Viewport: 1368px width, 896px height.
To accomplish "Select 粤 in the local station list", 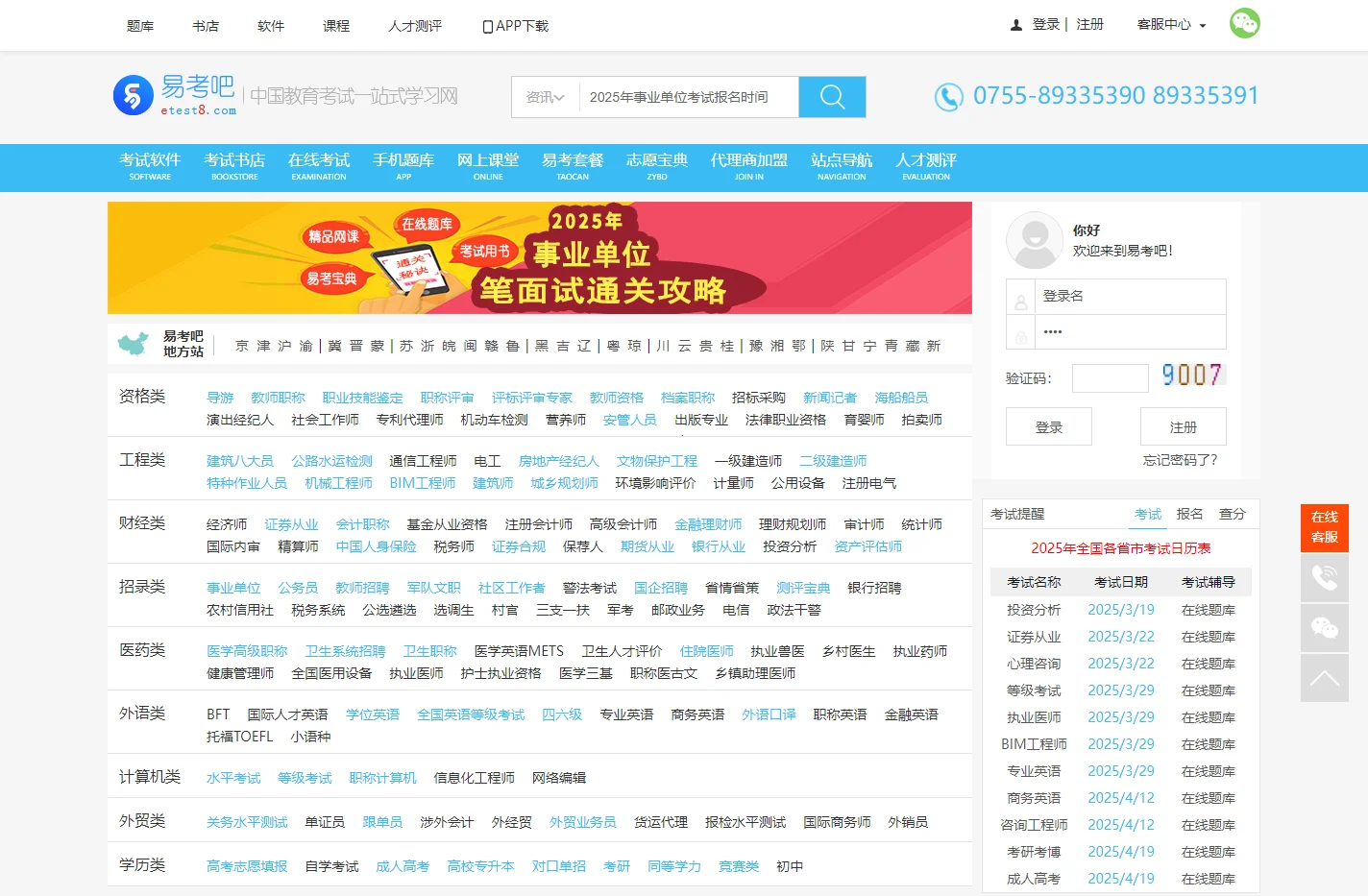I will click(x=614, y=346).
